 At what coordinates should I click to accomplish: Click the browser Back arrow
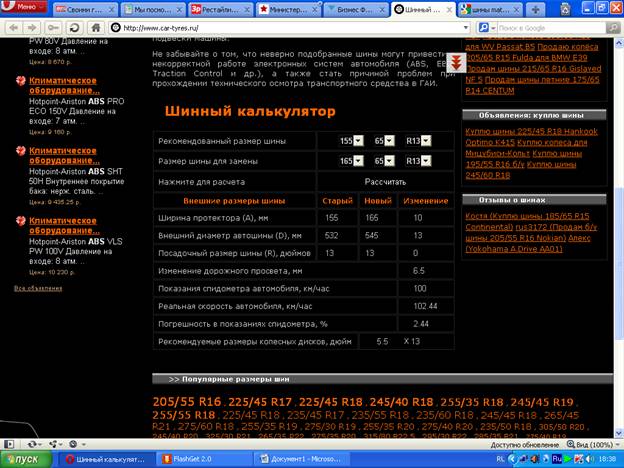tap(12, 27)
